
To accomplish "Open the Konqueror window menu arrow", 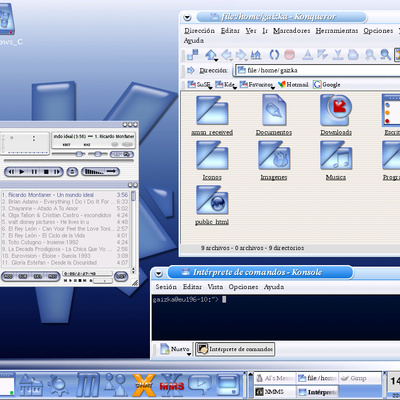I will [x=187, y=17].
